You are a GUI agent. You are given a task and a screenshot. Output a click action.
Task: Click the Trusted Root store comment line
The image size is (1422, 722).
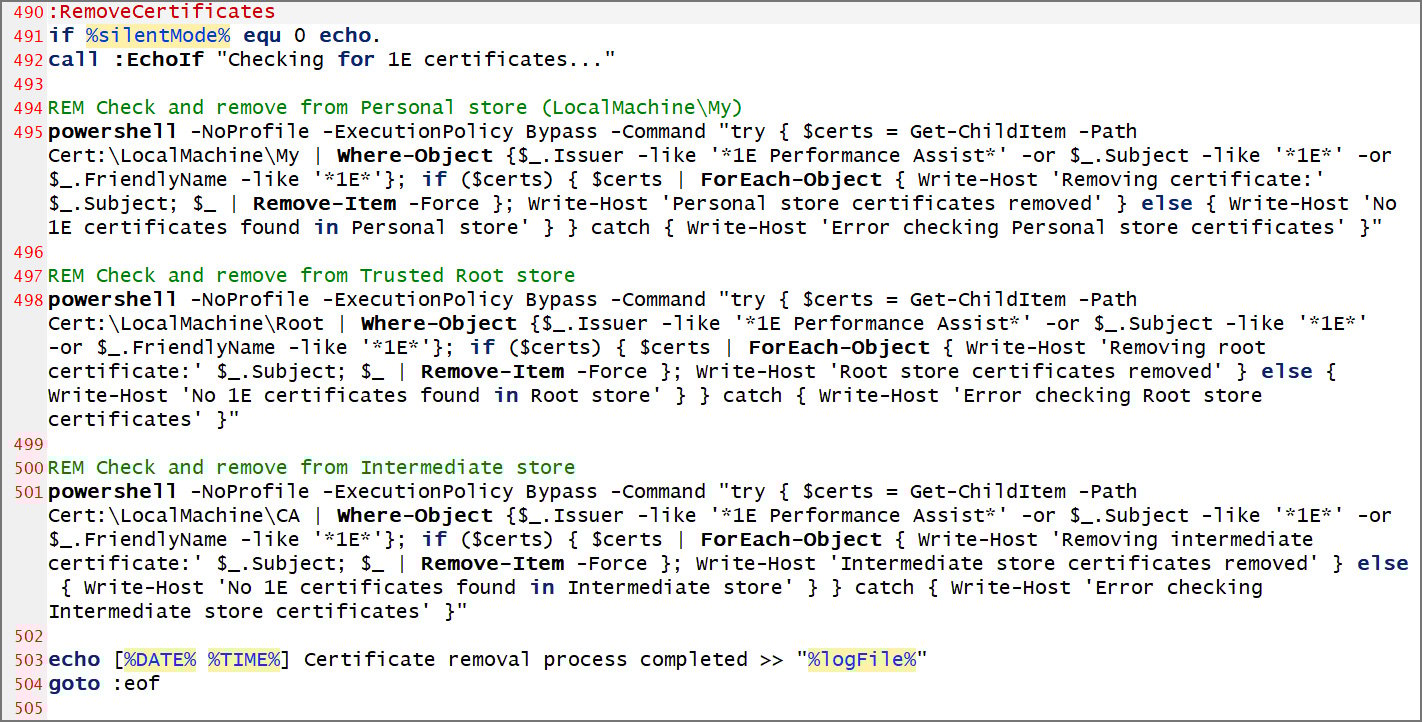310,275
